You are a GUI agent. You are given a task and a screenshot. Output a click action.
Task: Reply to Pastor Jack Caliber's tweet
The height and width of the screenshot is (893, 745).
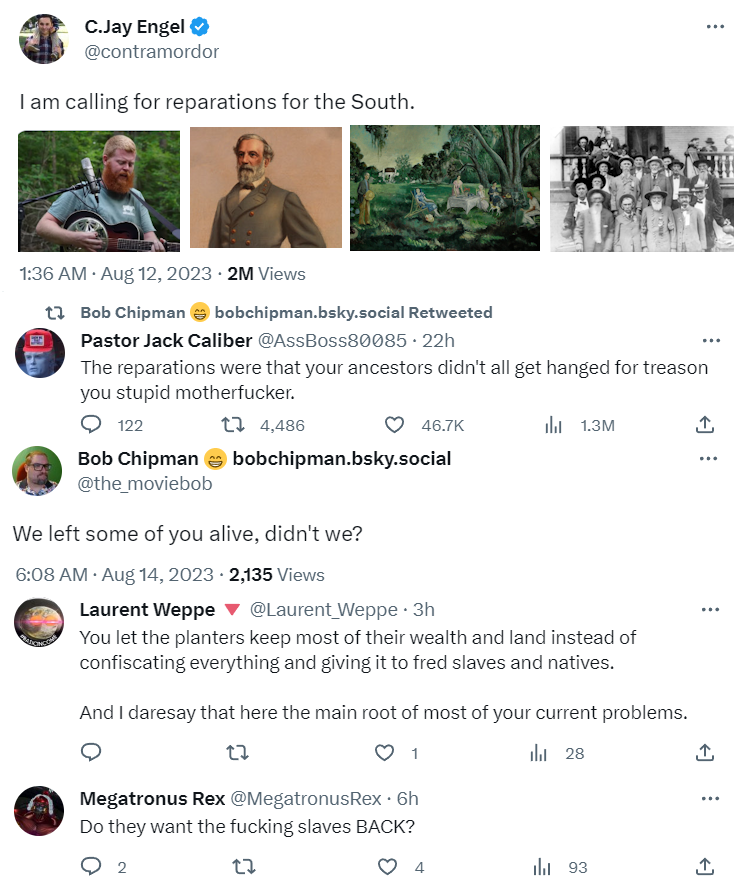coord(92,425)
